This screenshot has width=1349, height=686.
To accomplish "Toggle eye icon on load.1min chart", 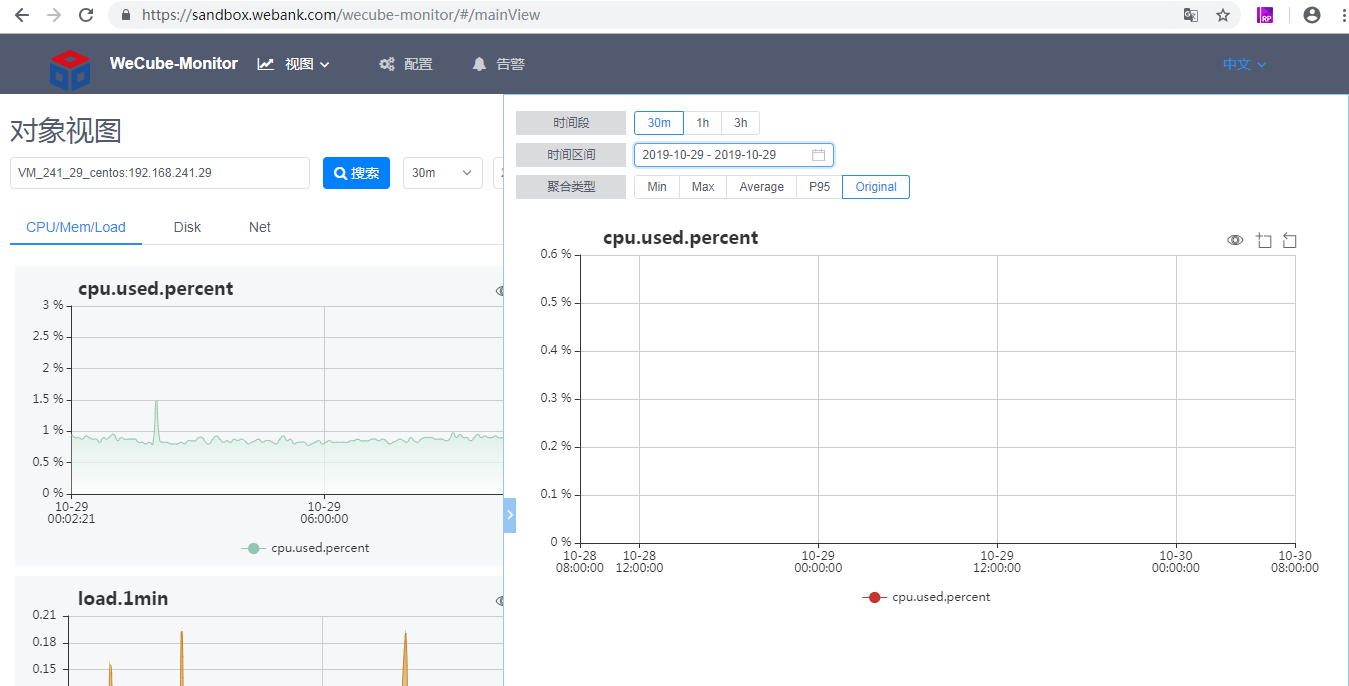I will click(x=499, y=601).
